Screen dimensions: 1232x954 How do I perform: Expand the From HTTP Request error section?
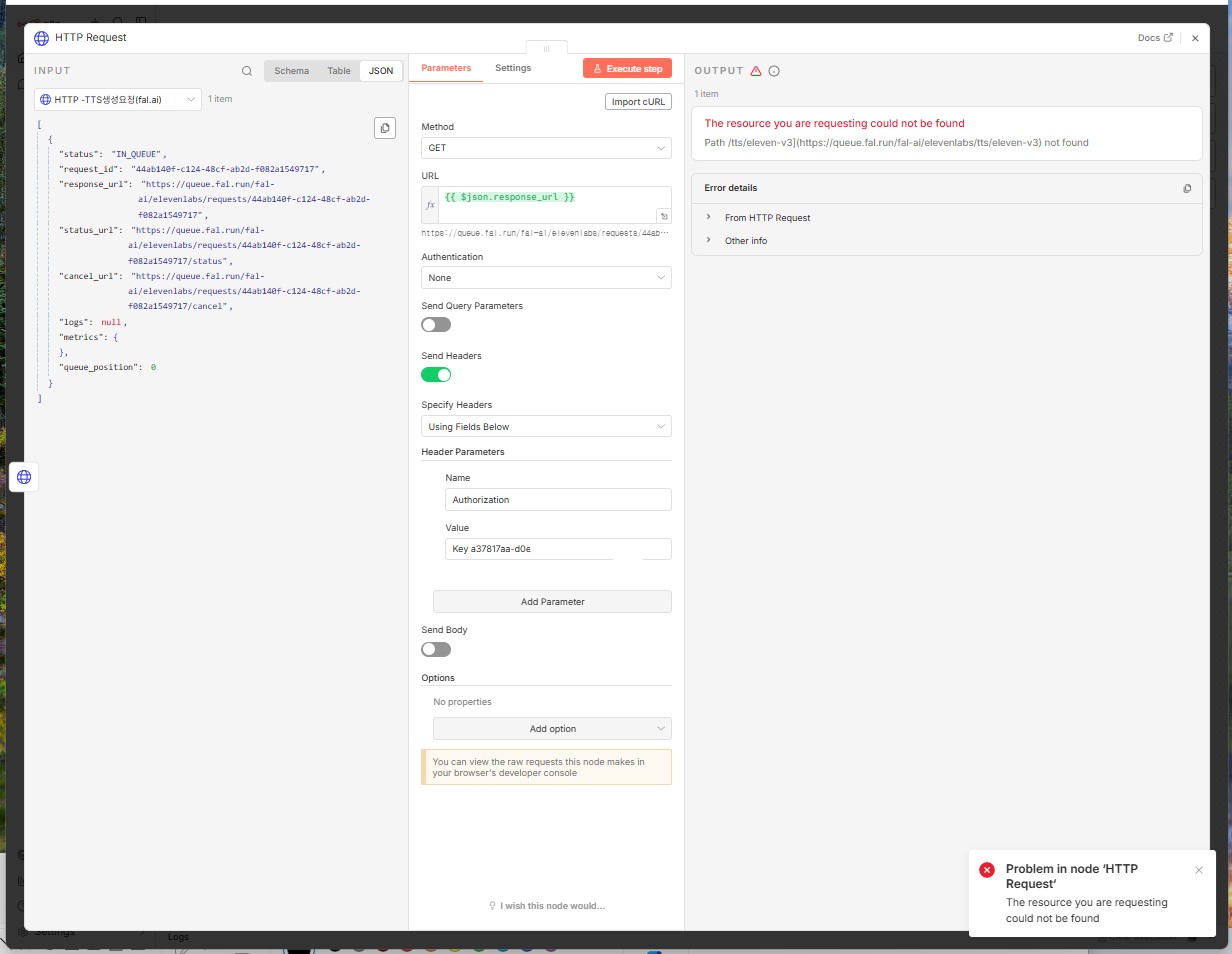767,217
